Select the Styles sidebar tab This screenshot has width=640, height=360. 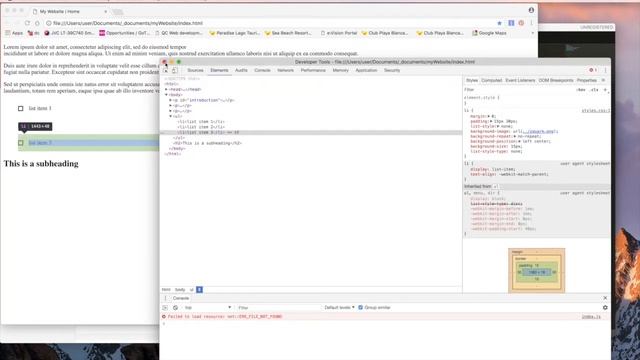472,80
